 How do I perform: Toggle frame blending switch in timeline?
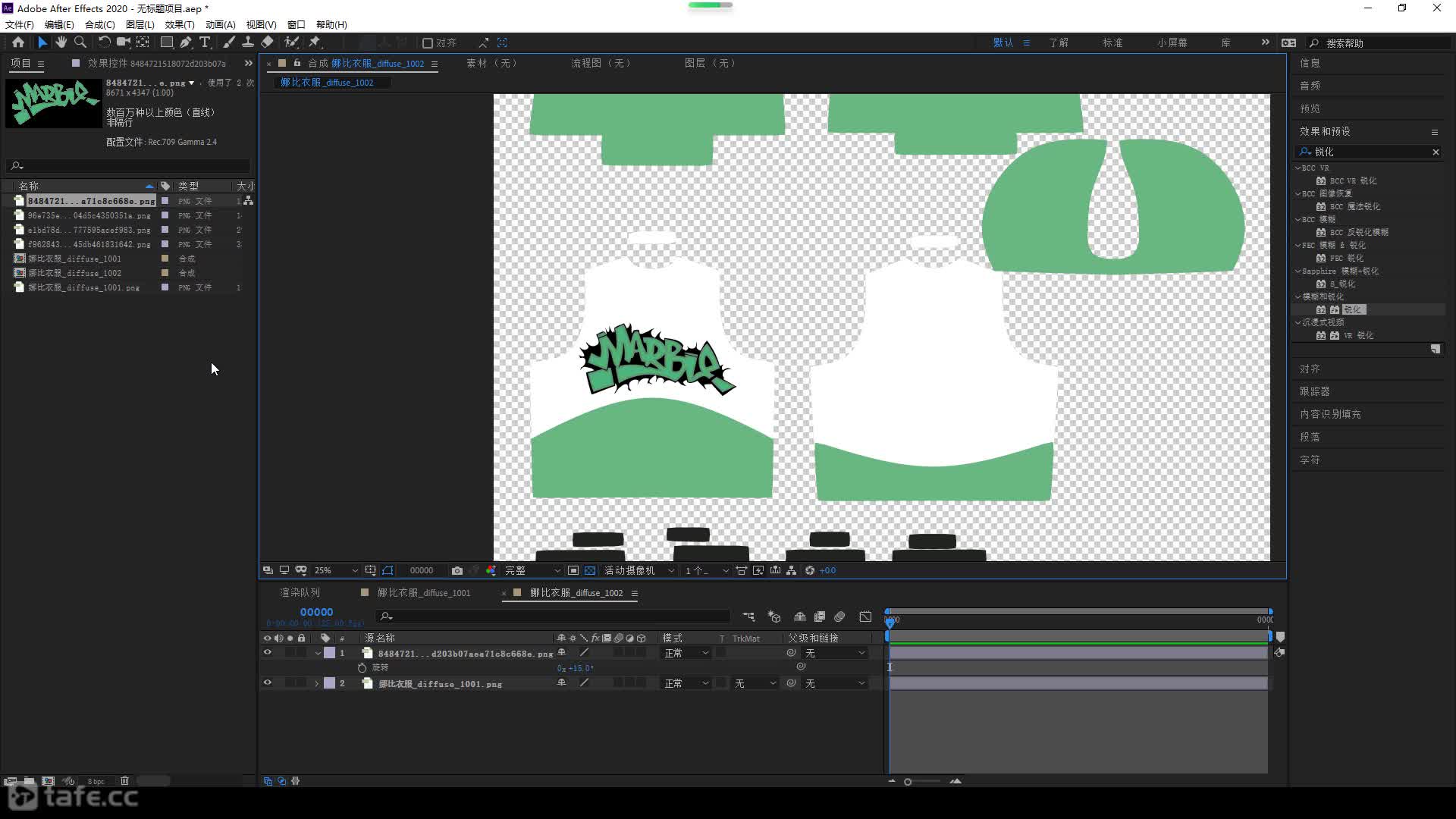click(x=820, y=617)
